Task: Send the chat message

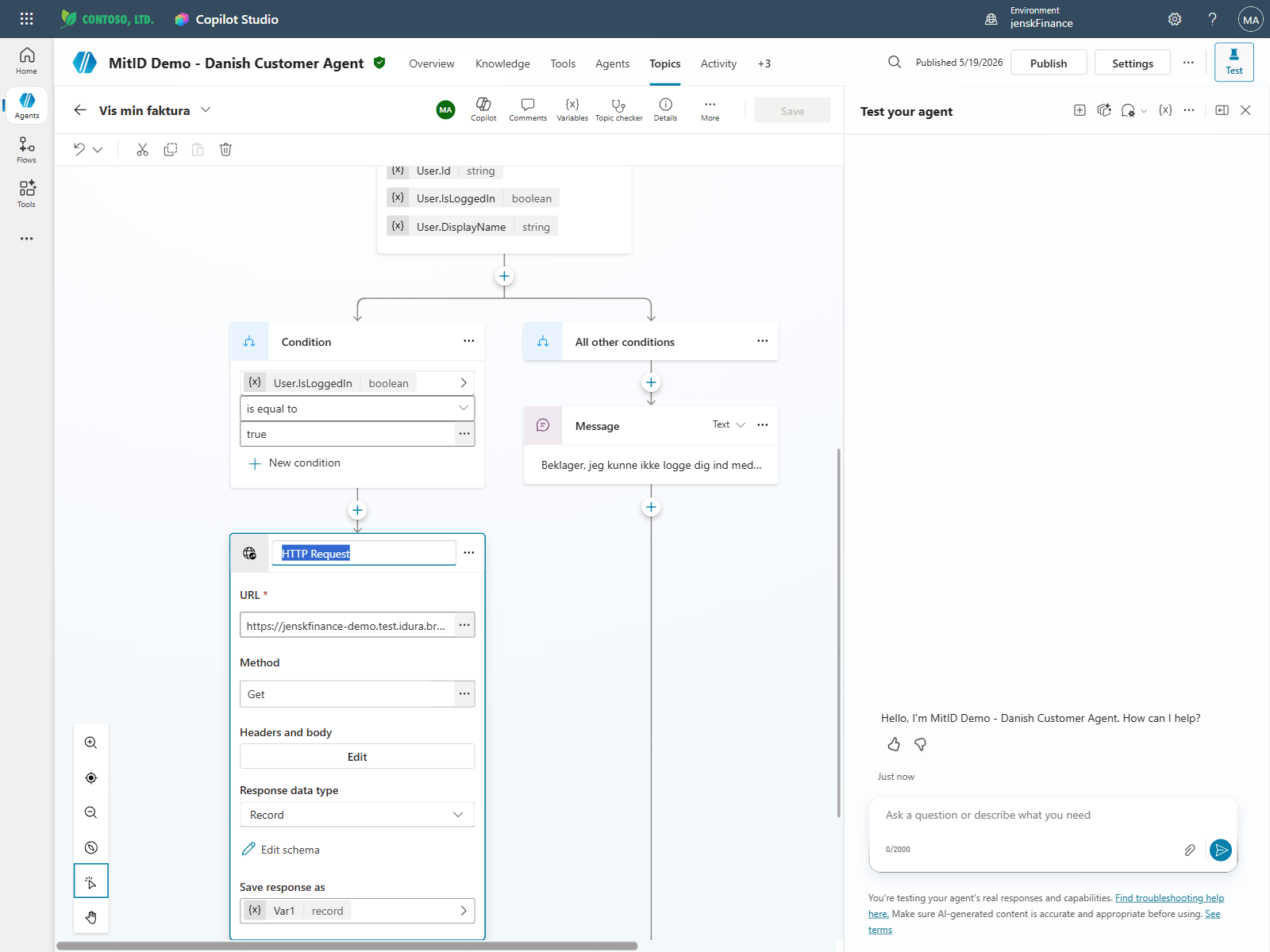Action: 1221,850
